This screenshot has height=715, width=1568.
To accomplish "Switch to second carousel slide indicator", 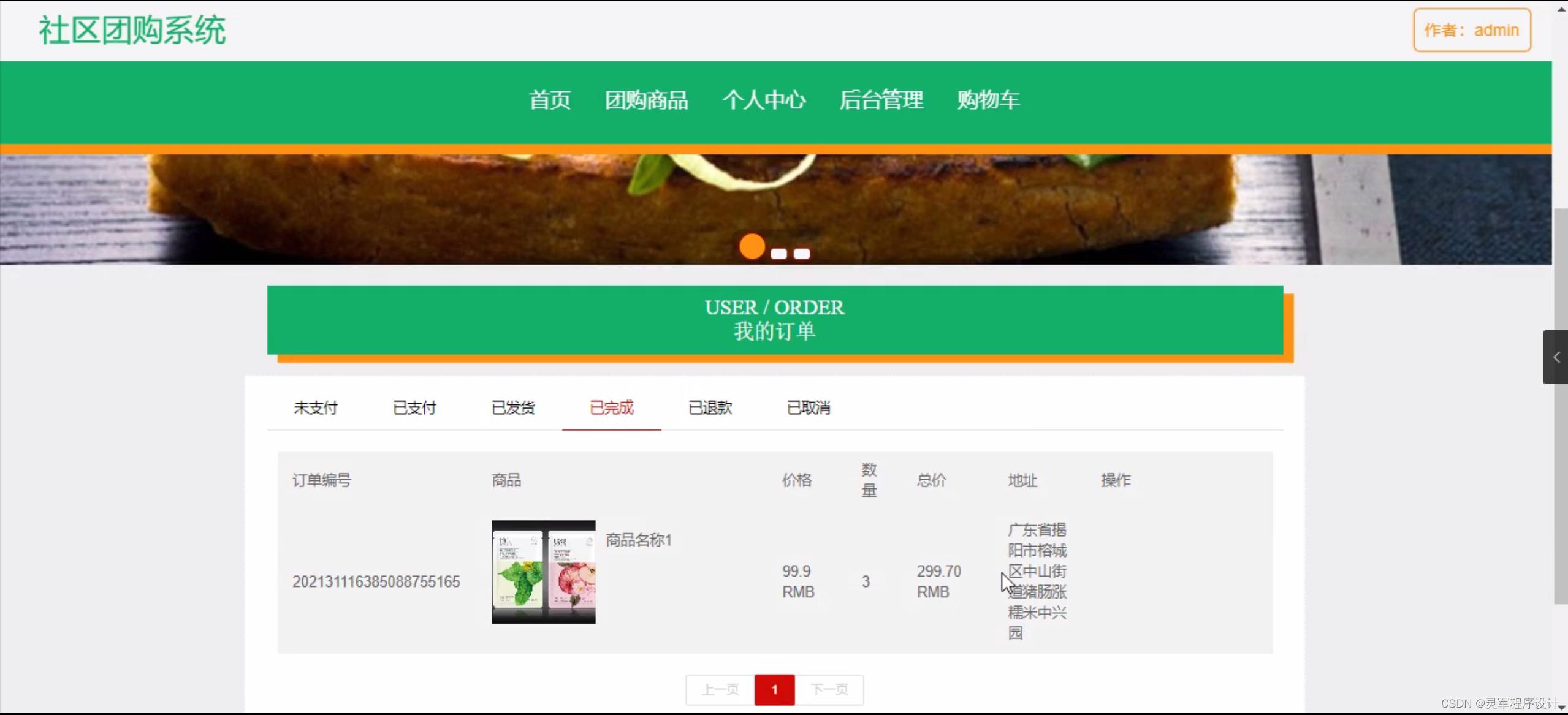I will (x=778, y=254).
